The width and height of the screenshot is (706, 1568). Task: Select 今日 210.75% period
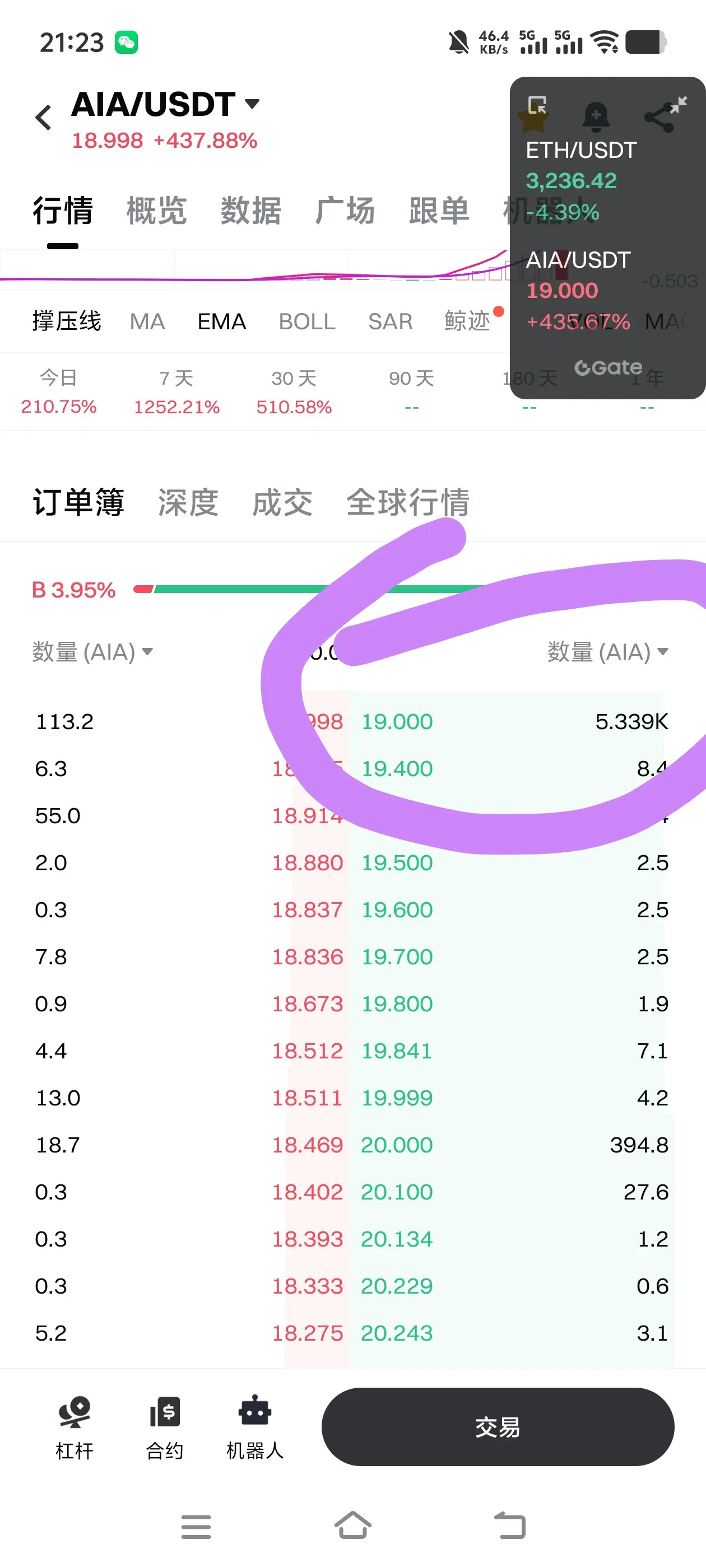pyautogui.click(x=59, y=392)
